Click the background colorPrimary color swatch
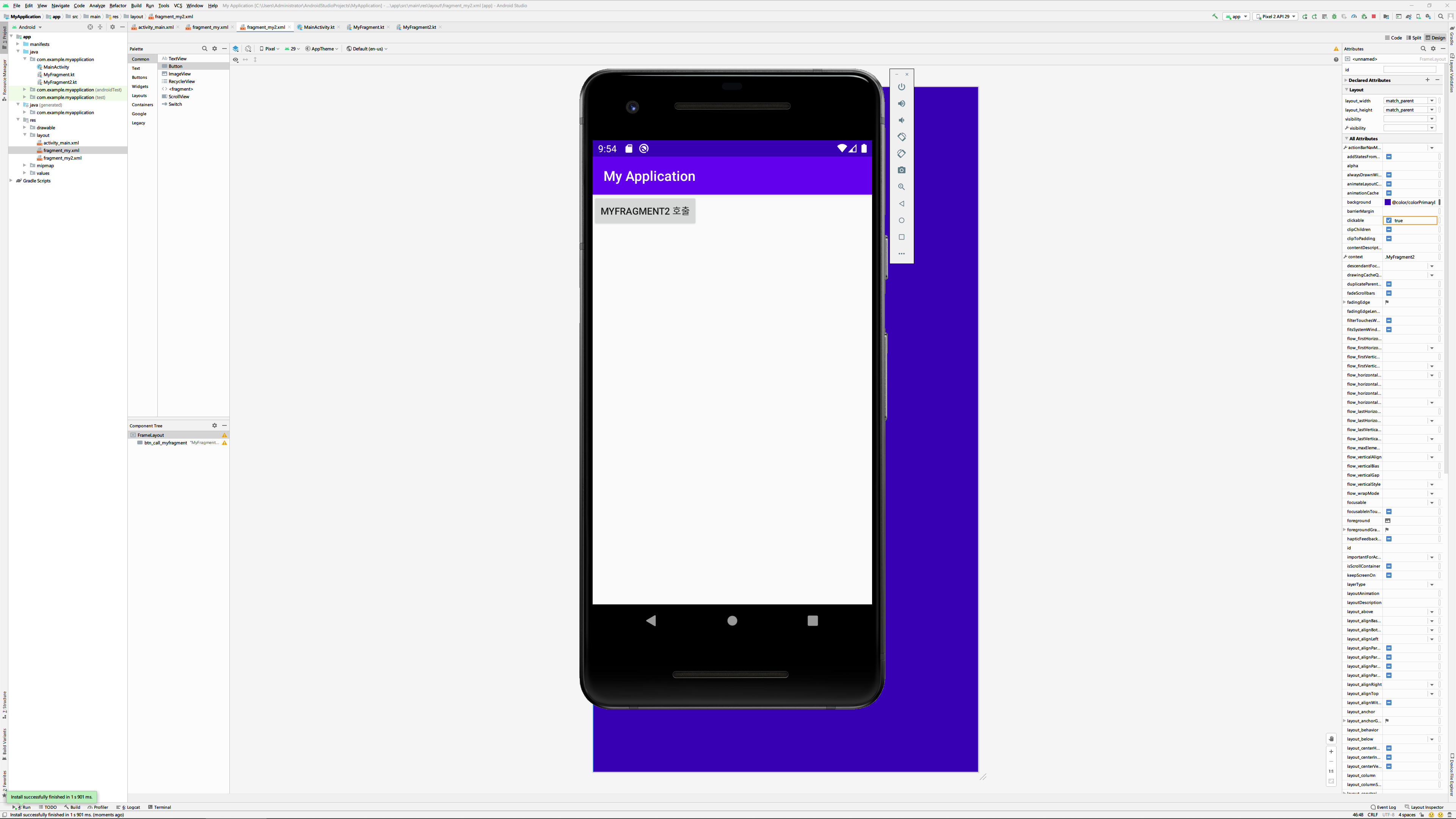This screenshot has height=819, width=1456. pos(1388,202)
